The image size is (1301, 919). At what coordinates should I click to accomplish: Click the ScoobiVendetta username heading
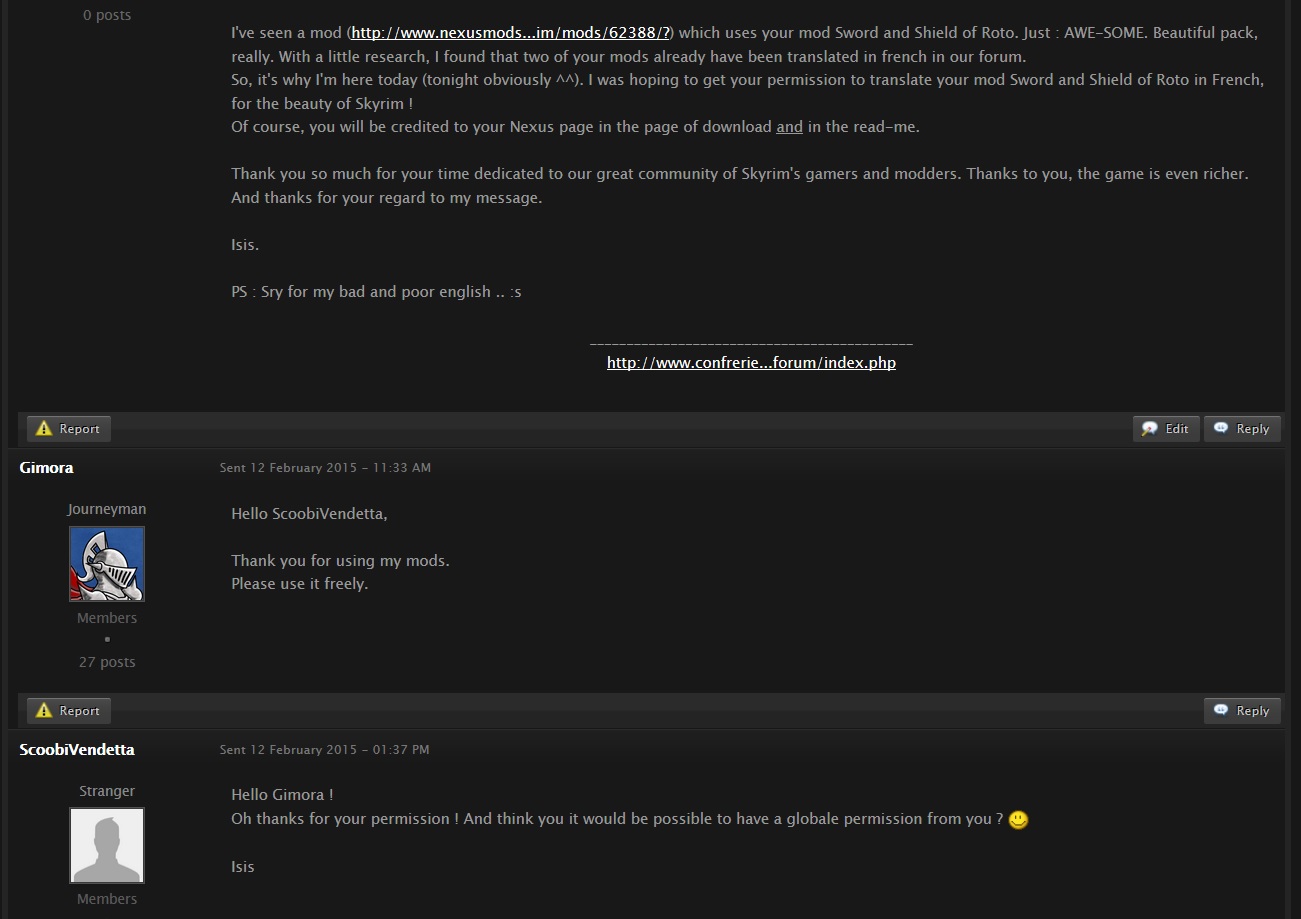pyautogui.click(x=77, y=750)
